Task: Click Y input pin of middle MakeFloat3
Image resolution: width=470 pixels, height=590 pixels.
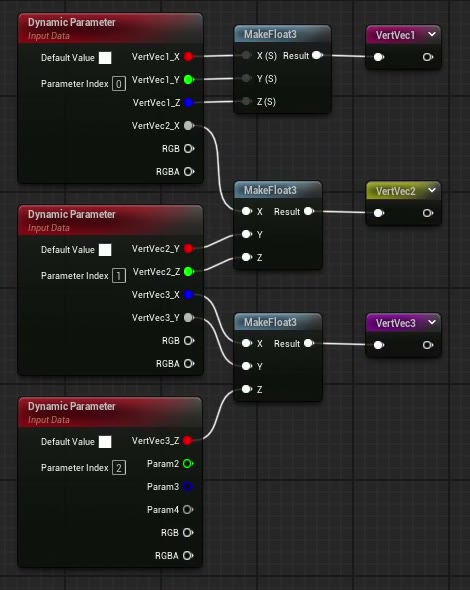Action: pos(247,234)
